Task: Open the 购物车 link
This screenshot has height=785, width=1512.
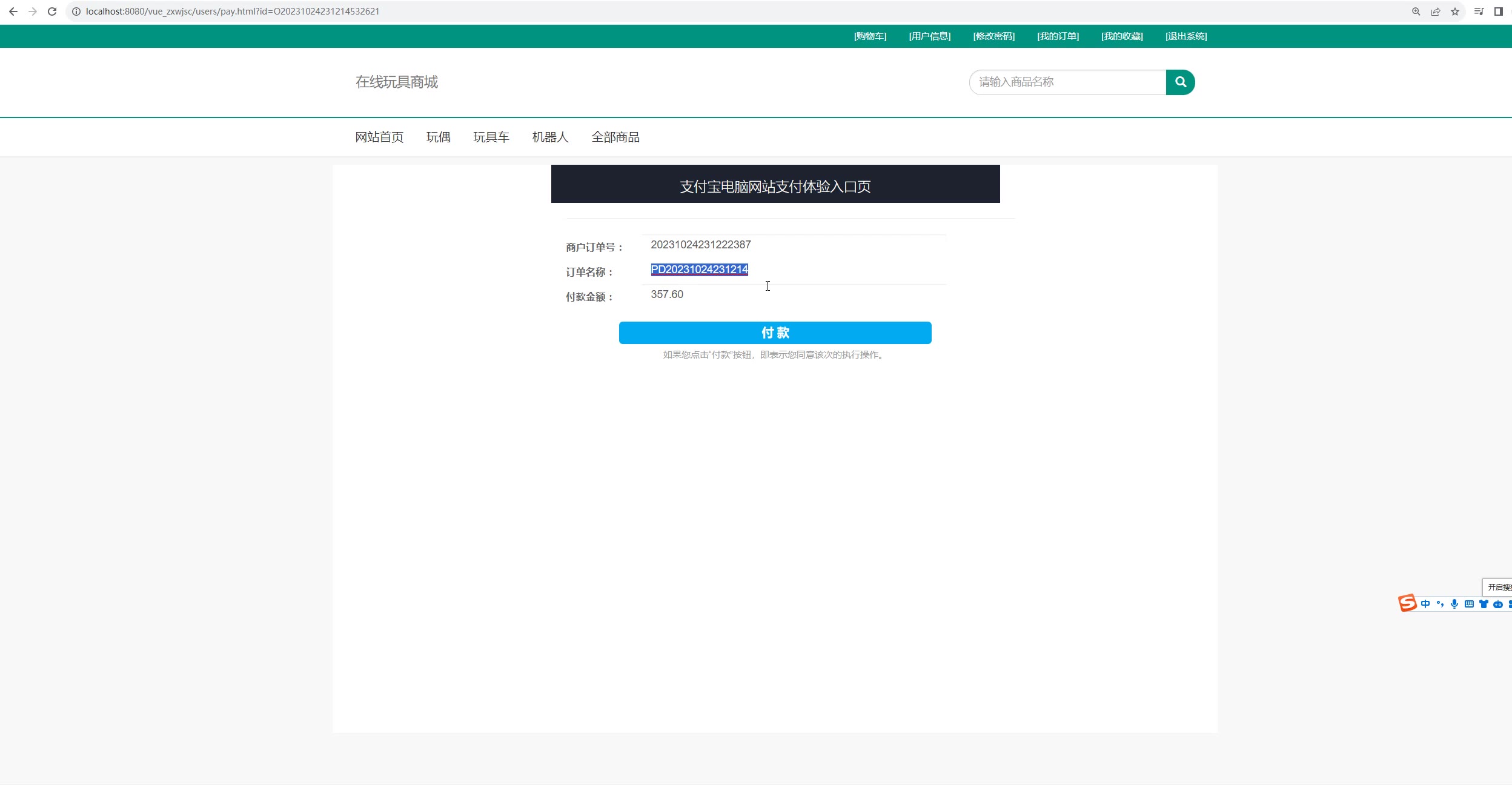Action: 870,36
